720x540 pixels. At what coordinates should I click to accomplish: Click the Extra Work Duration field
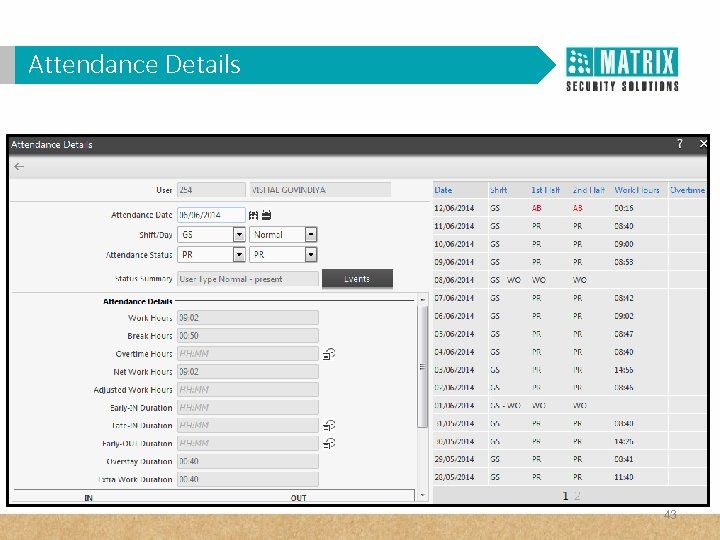pos(248,479)
